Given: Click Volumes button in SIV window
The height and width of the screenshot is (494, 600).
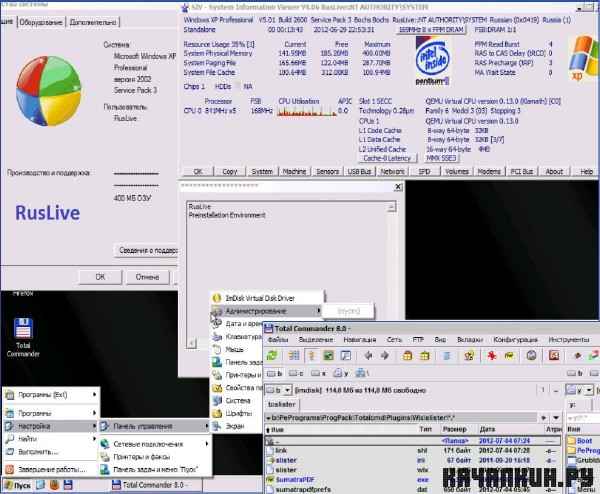Looking at the screenshot, I should click(x=457, y=171).
